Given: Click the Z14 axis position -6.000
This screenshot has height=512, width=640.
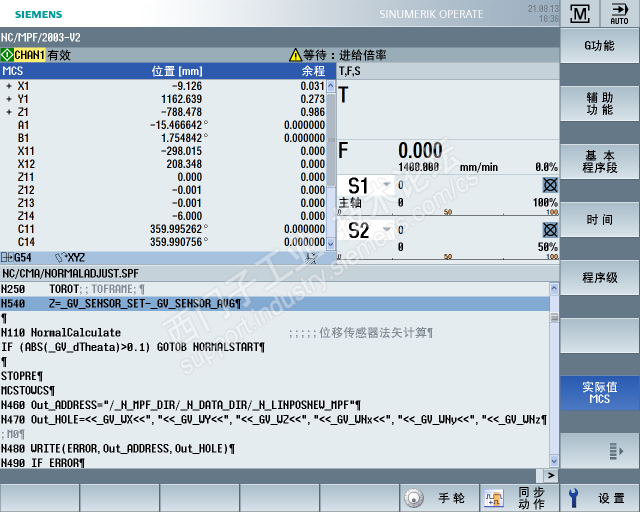Looking at the screenshot, I should [187, 216].
